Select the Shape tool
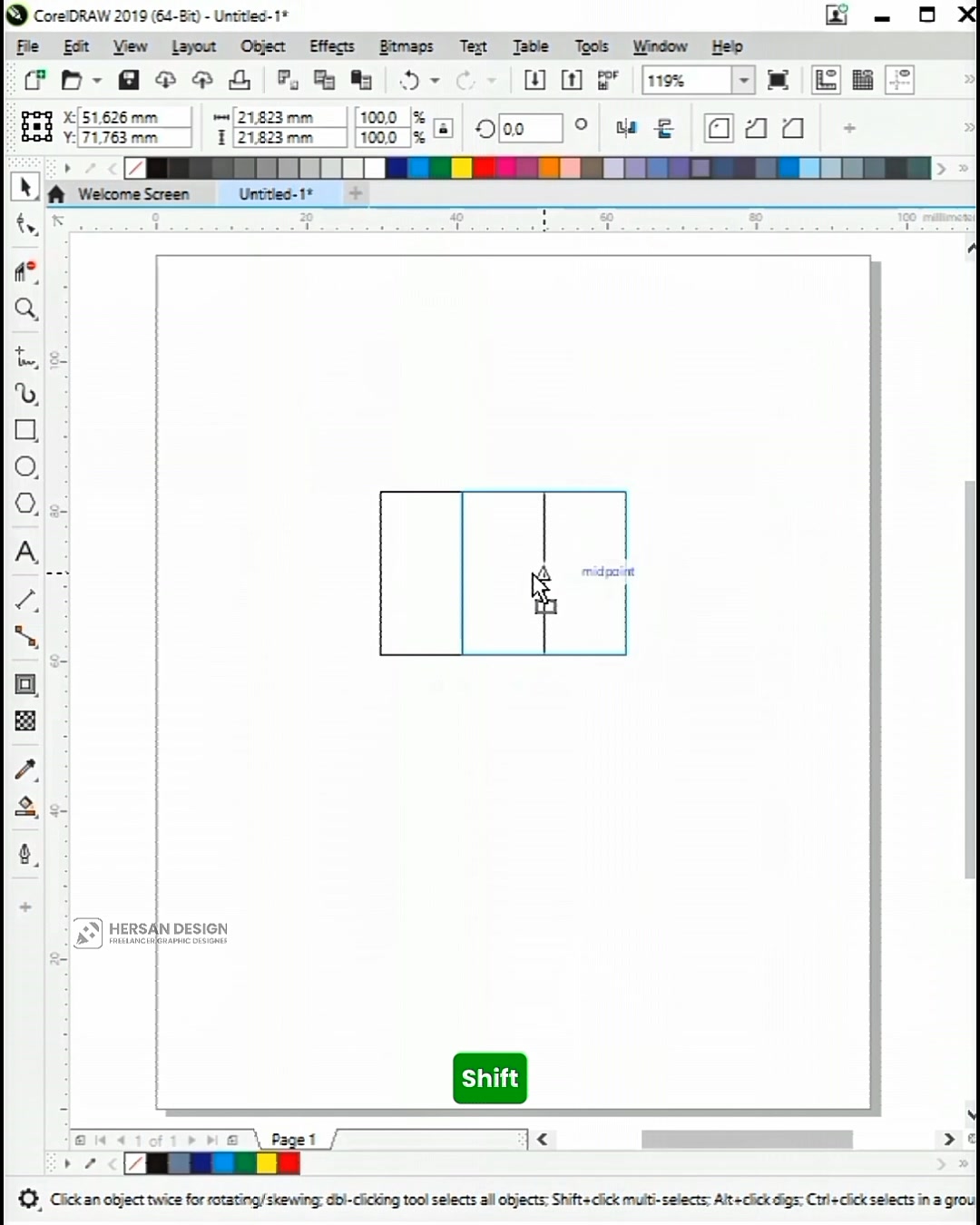 [25, 225]
